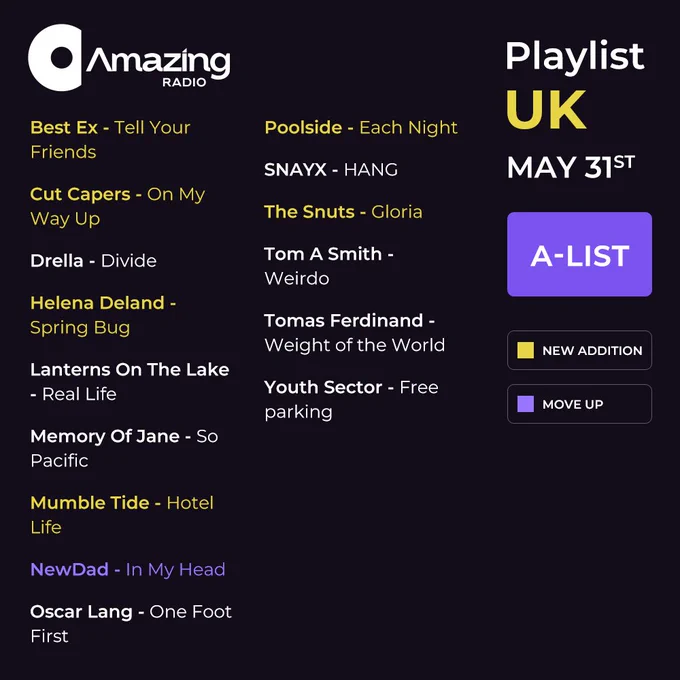Screen dimensions: 680x680
Task: Open Best Ex - Tell Your Friends
Action: (111, 140)
